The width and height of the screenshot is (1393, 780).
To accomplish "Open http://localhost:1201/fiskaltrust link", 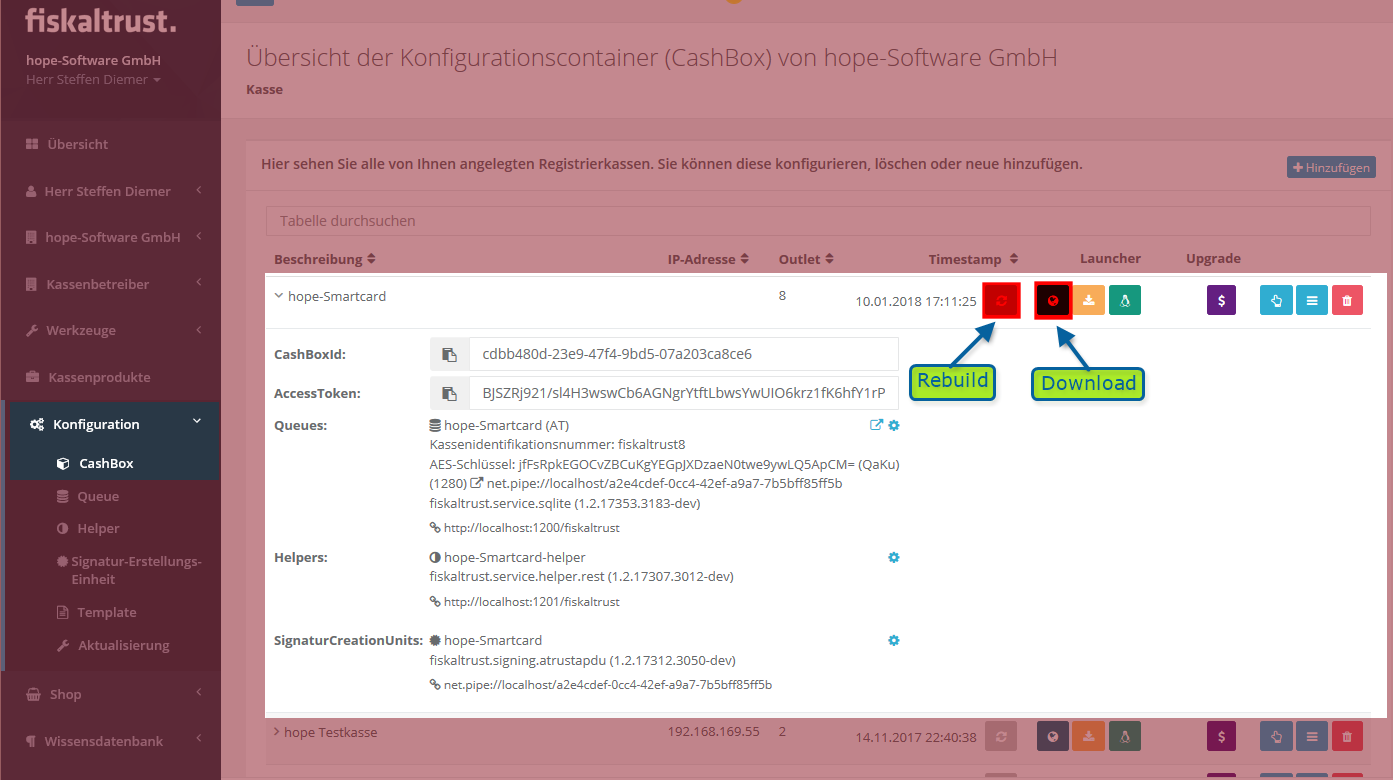I will click(532, 602).
